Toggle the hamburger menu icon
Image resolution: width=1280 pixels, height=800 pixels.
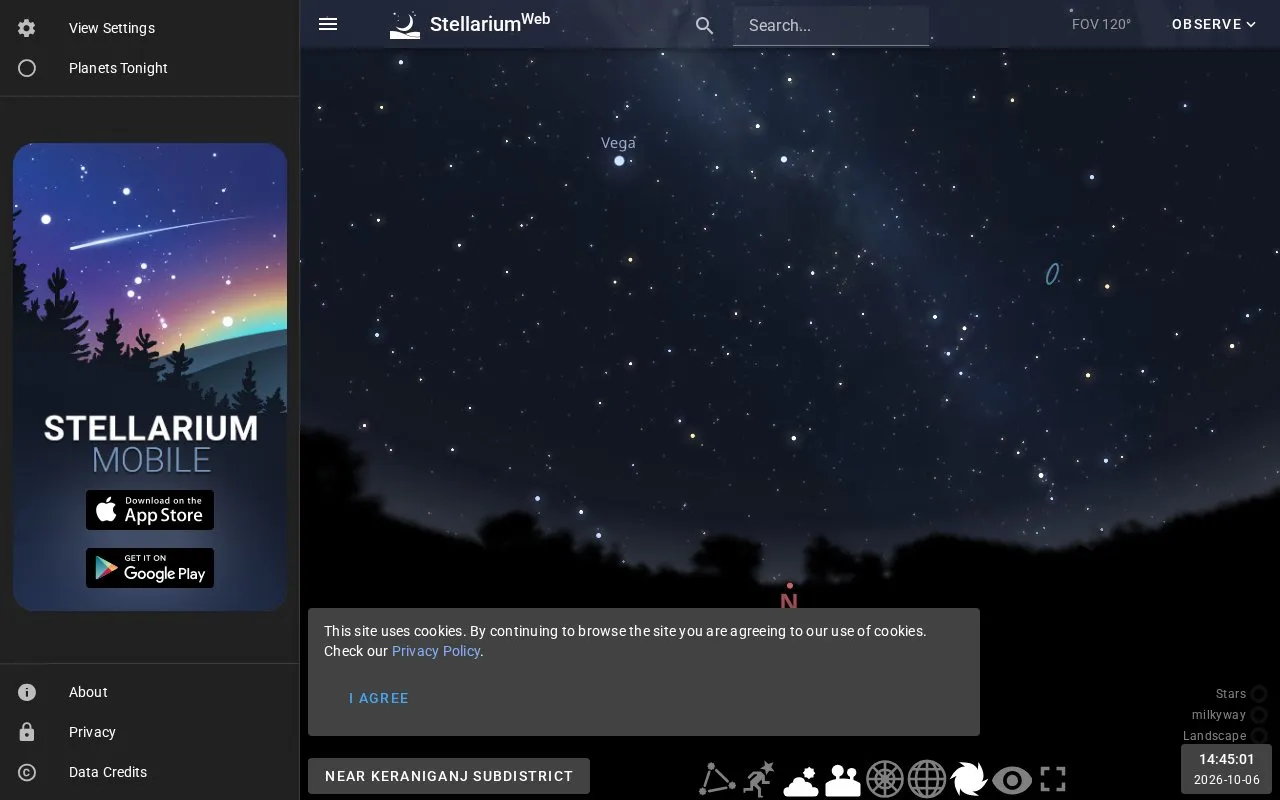(x=328, y=24)
